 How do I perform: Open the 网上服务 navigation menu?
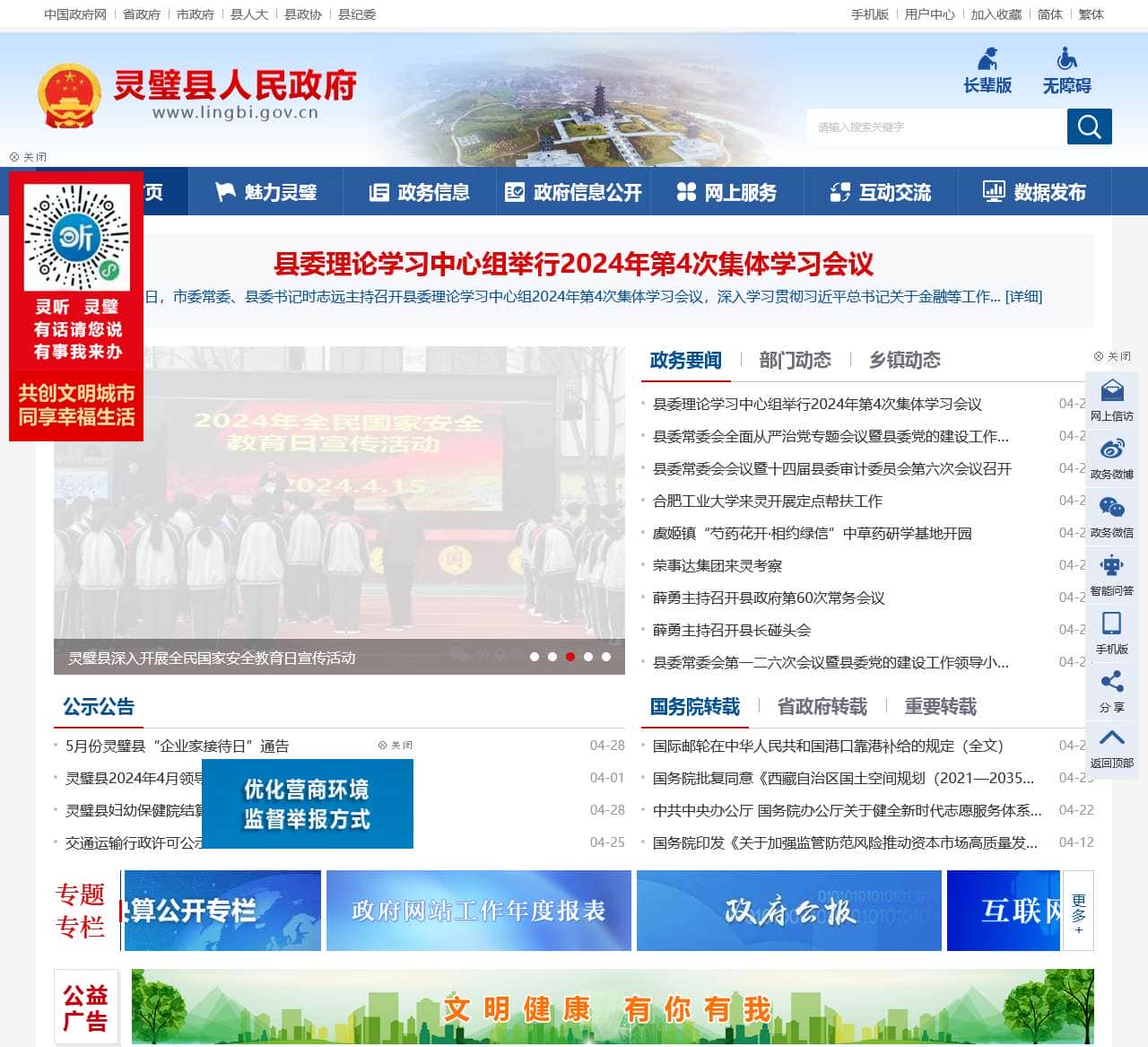(728, 192)
